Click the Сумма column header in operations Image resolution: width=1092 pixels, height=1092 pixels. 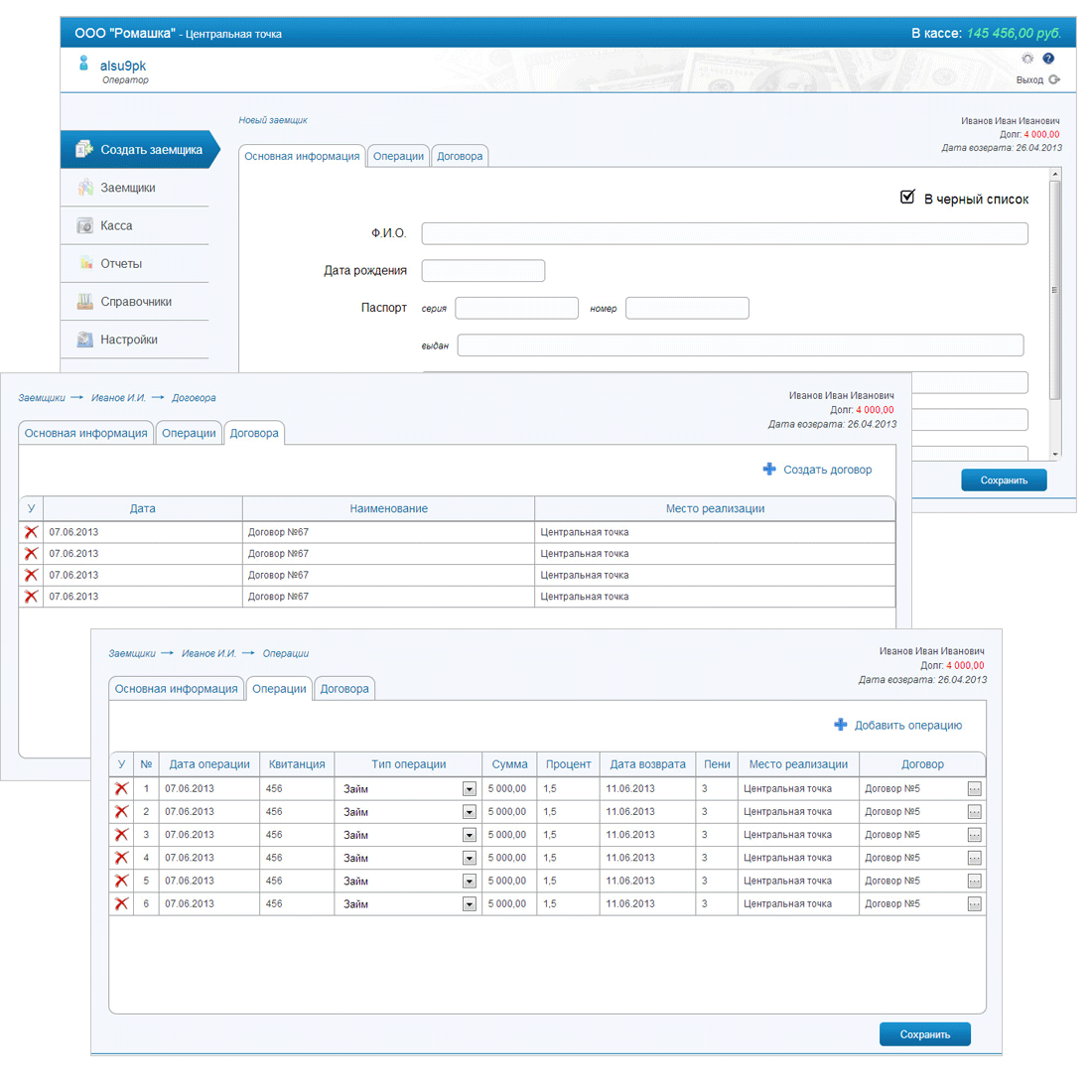coord(509,764)
